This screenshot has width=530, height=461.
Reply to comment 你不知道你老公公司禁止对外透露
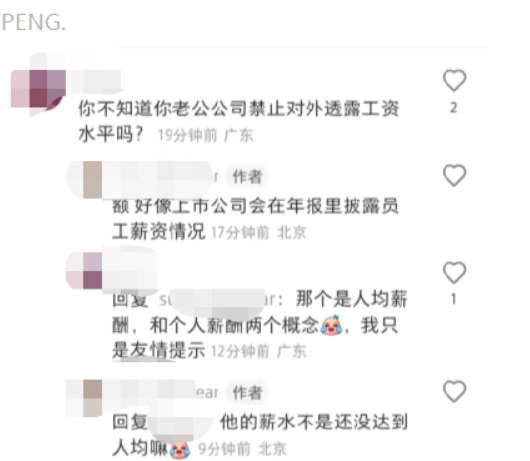pos(239,122)
